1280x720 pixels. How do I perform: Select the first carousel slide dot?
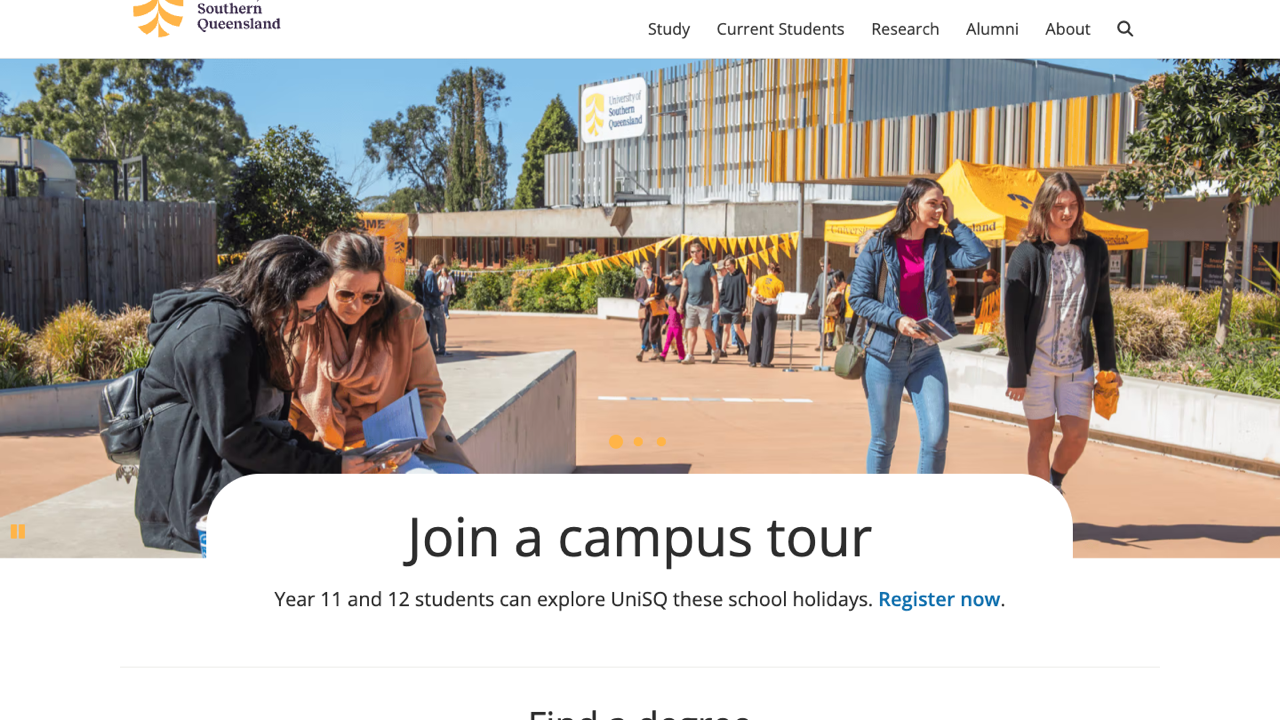(x=616, y=441)
